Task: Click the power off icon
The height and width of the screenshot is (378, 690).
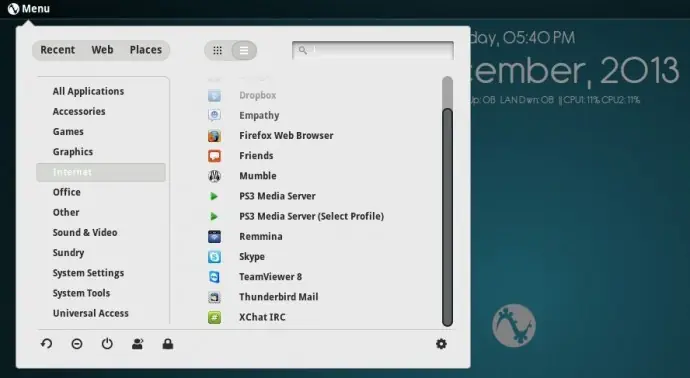Action: (107, 344)
